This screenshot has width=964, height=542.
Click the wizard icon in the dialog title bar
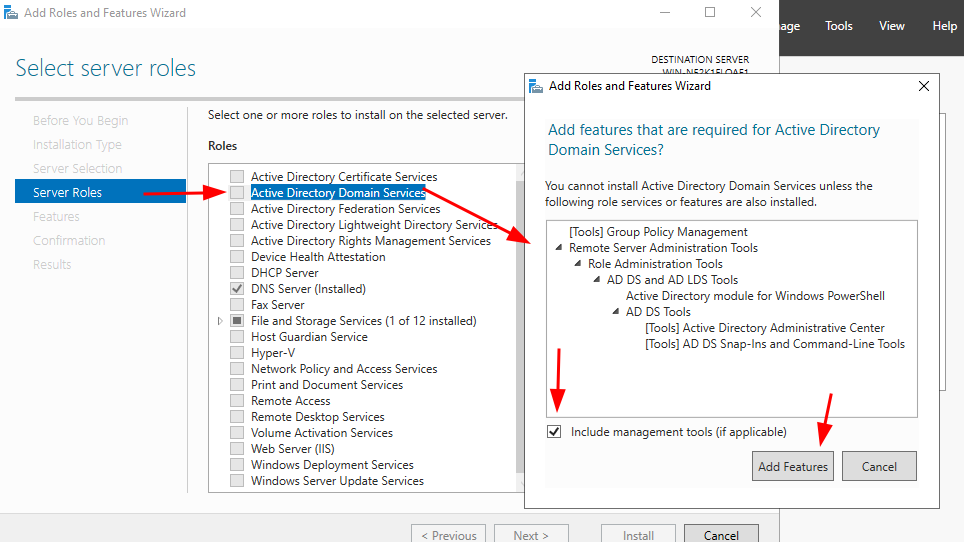536,86
